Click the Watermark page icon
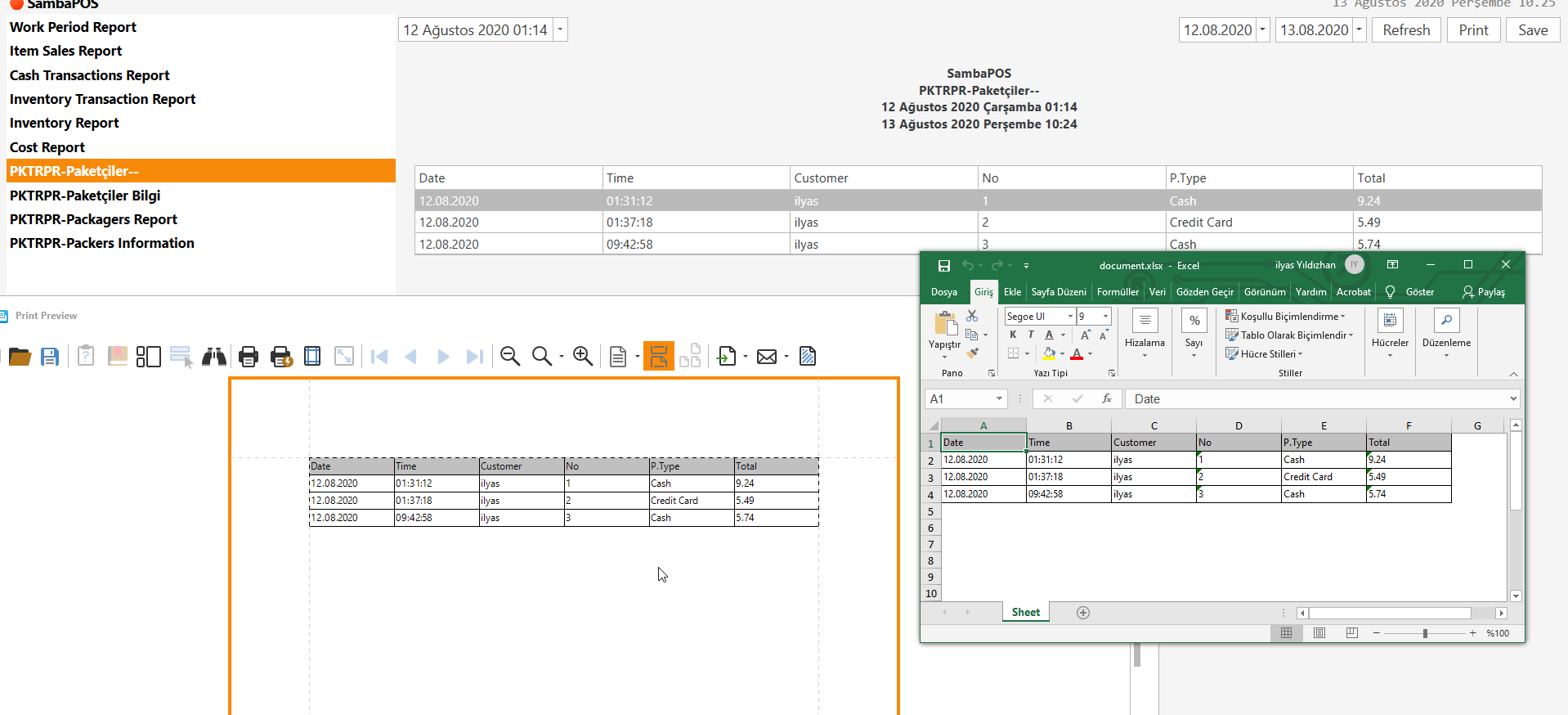Viewport: 1568px width, 715px height. [x=808, y=357]
